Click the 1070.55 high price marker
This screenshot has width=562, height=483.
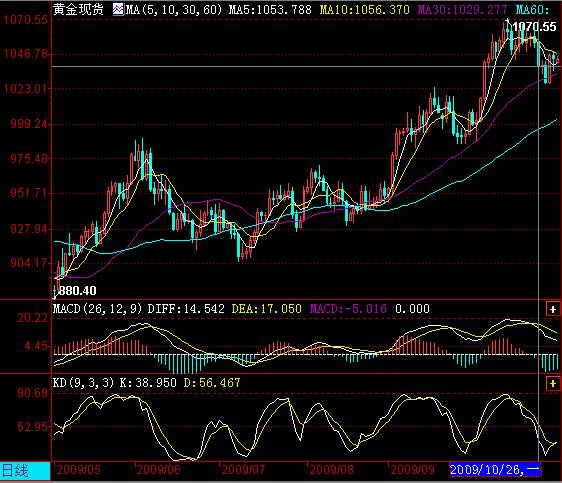534,26
